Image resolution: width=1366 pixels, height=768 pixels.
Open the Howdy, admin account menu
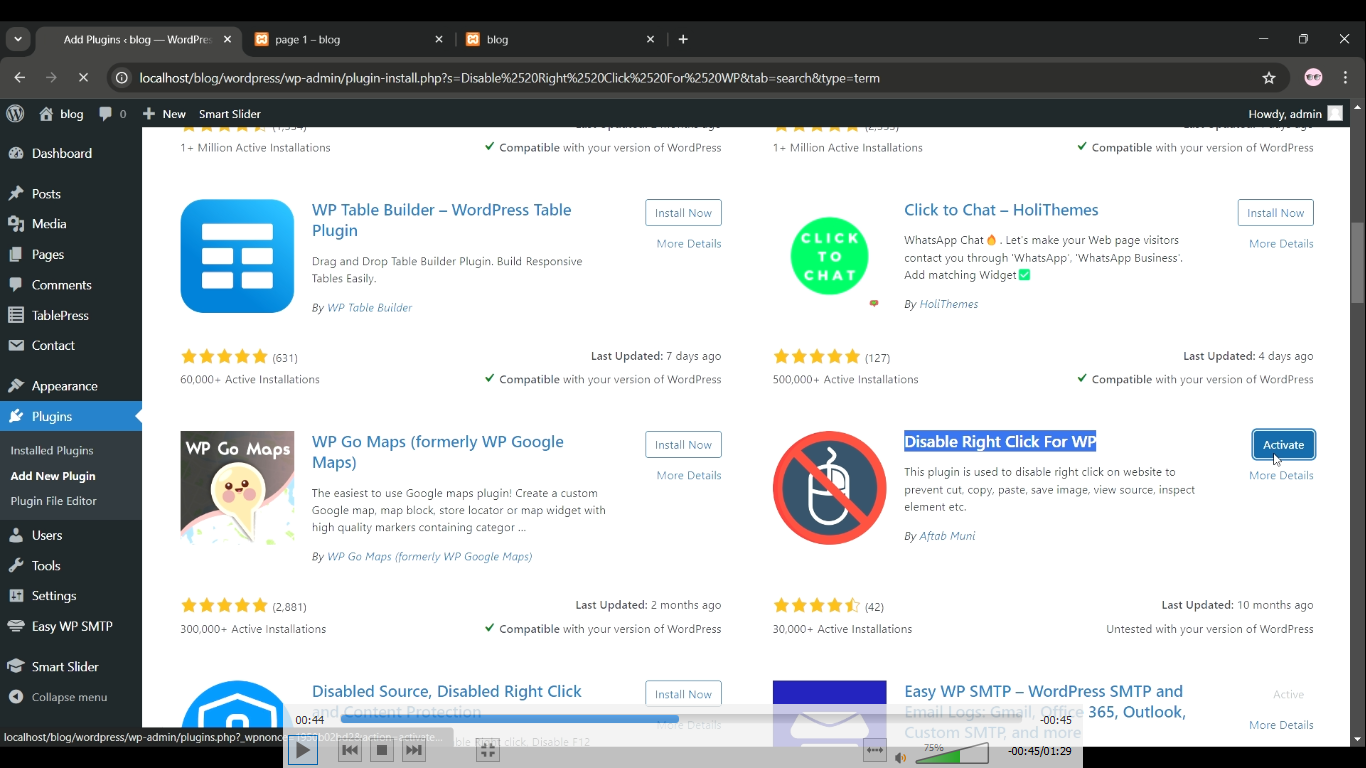coord(1295,114)
